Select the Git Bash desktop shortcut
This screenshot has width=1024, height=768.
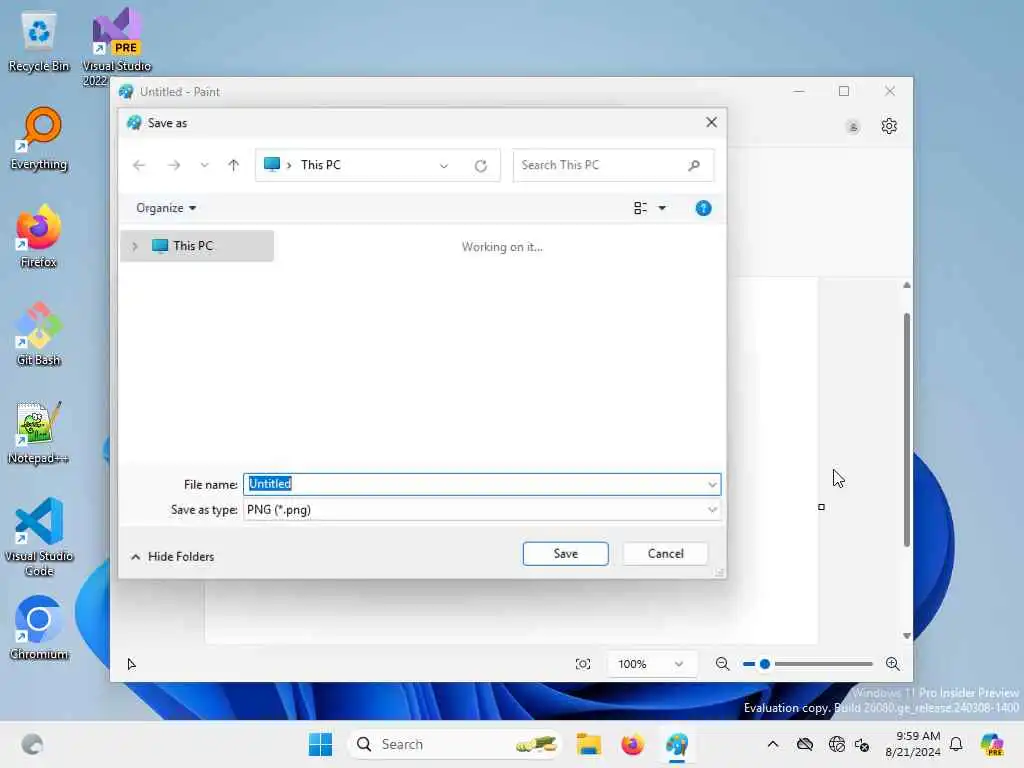[39, 334]
